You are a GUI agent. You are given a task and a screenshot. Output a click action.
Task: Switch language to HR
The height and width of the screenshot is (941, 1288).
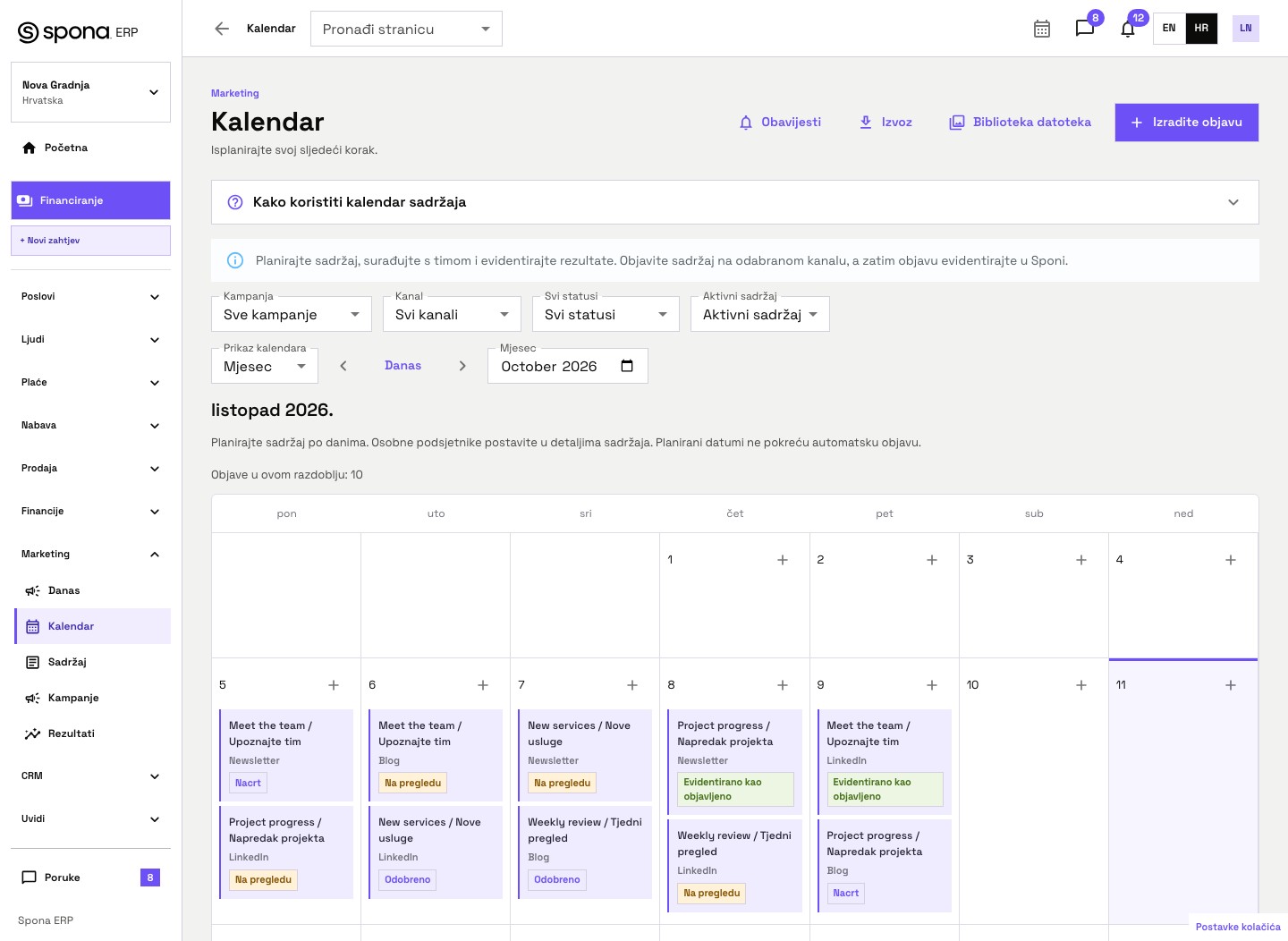1201,29
